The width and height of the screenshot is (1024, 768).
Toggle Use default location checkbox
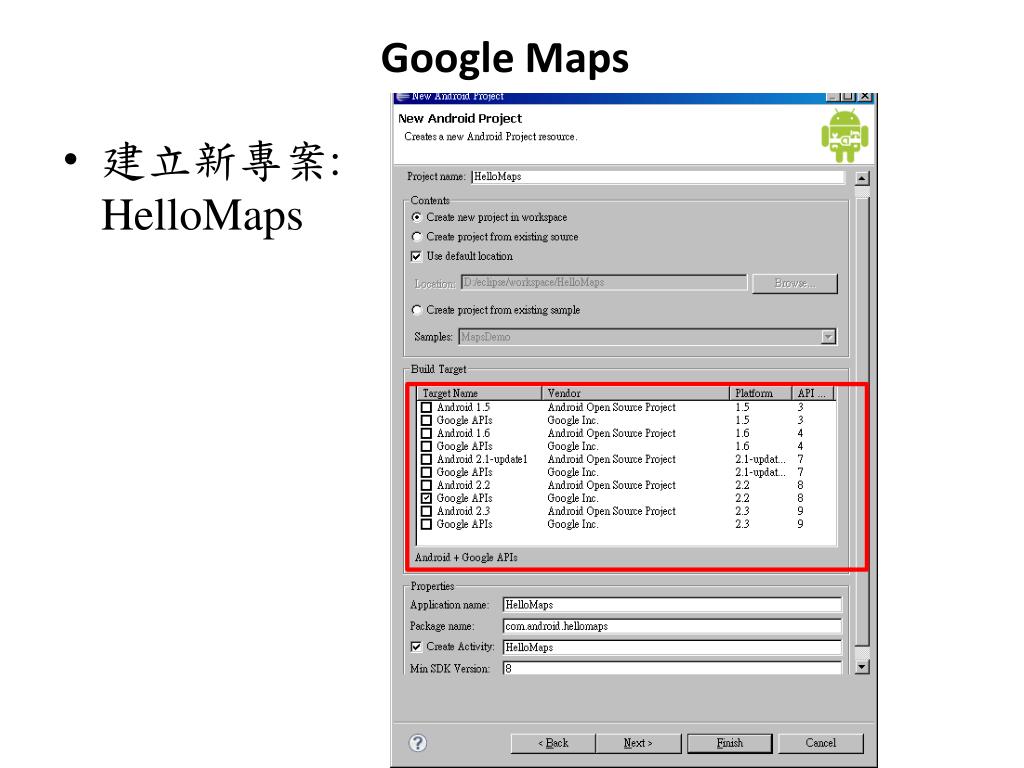(416, 256)
